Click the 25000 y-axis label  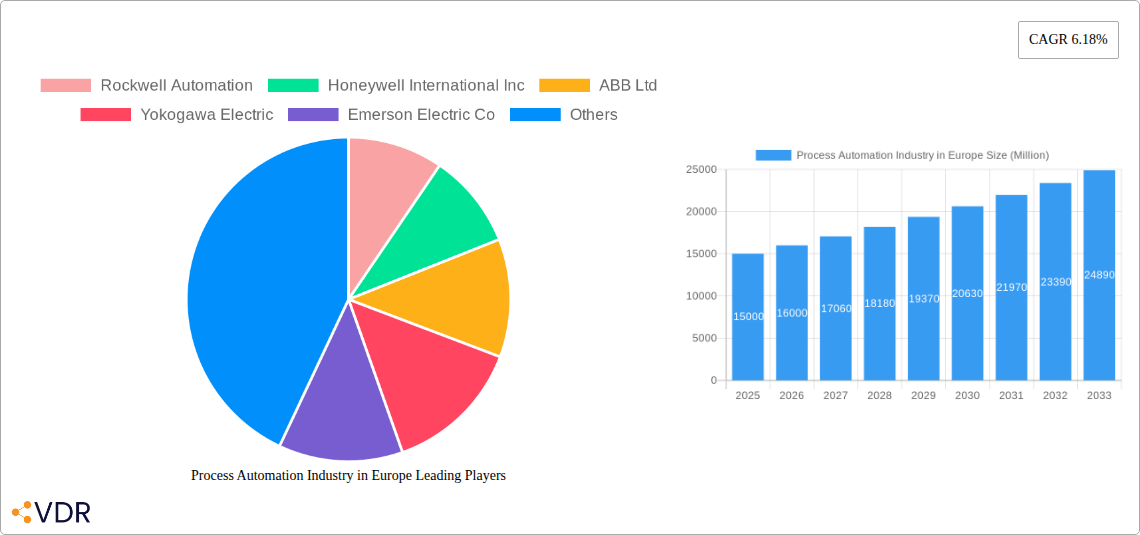click(x=701, y=169)
